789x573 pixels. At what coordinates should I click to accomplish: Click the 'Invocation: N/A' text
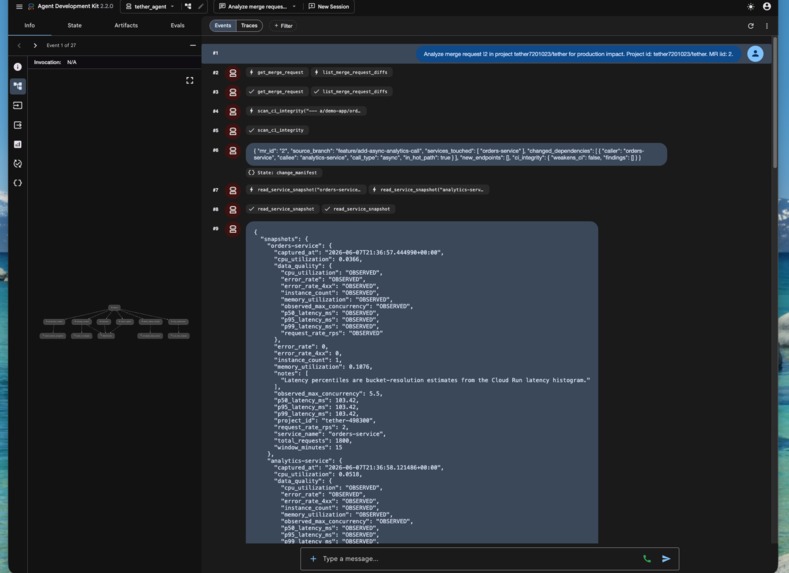point(55,62)
